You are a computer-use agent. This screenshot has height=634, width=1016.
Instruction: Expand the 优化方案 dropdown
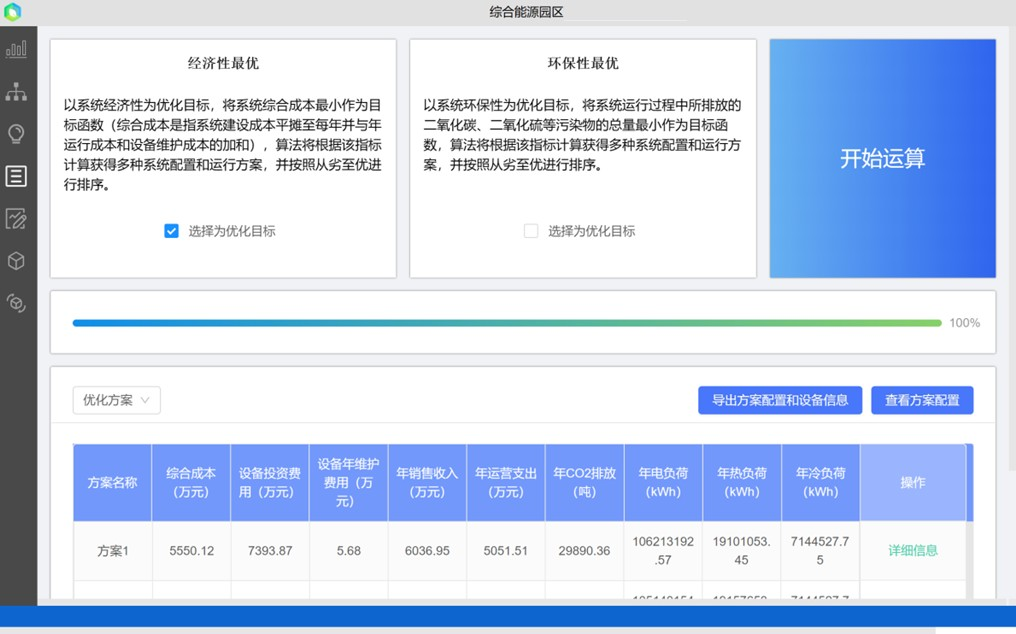pos(116,400)
